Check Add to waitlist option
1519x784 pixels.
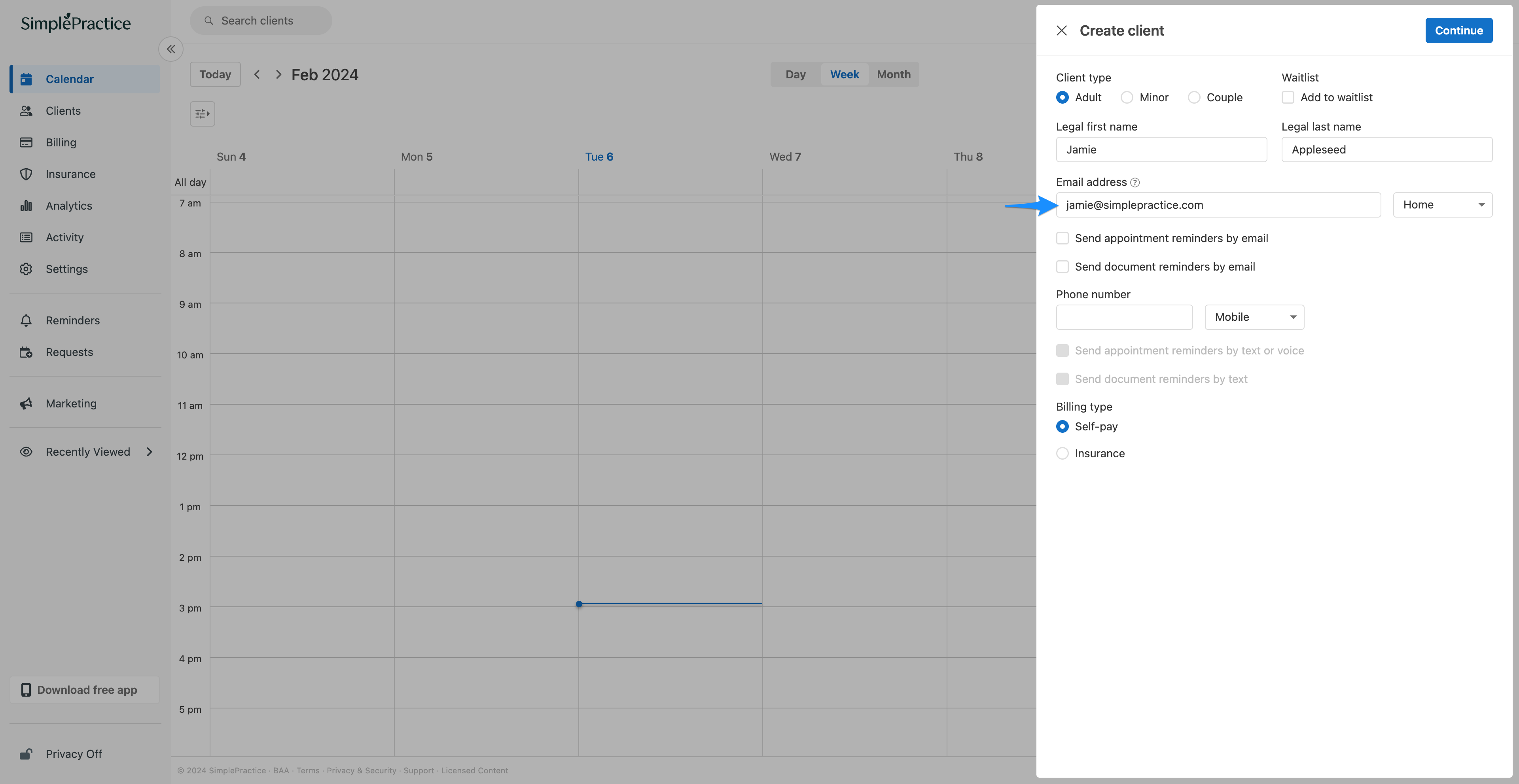point(1288,97)
